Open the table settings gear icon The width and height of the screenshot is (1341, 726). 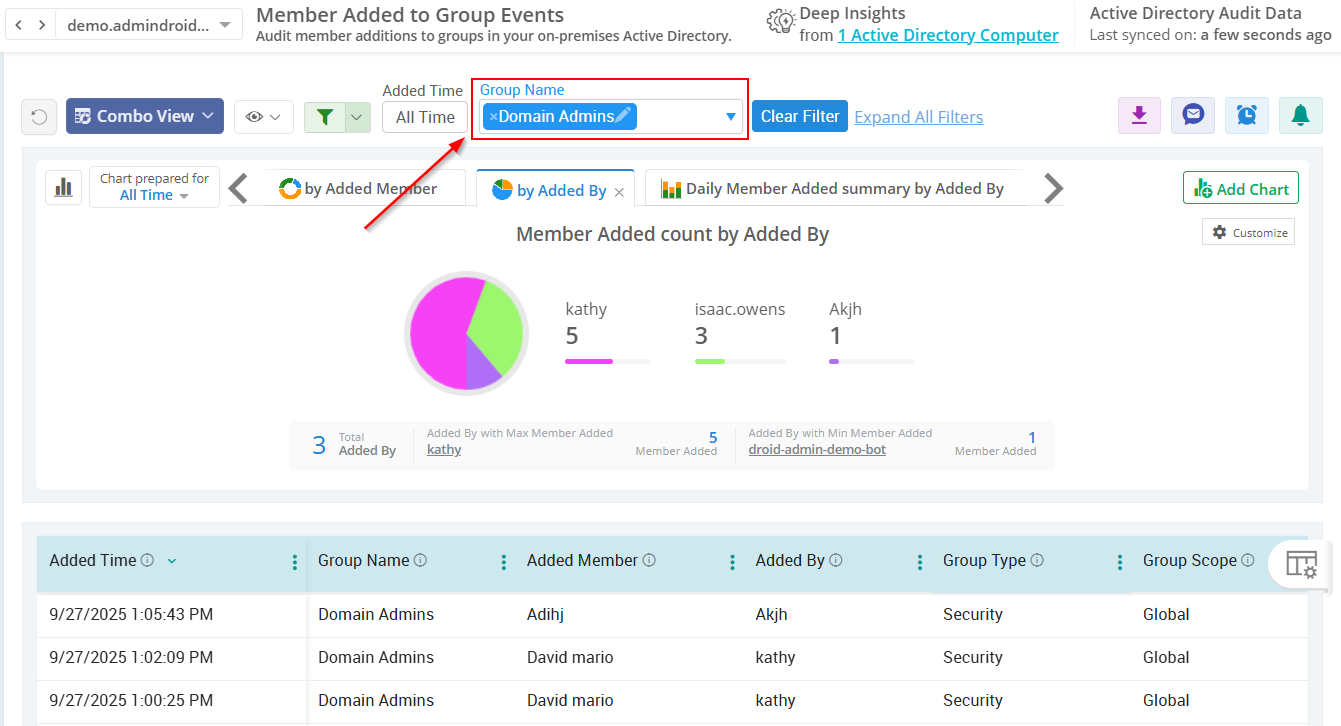coord(1302,564)
